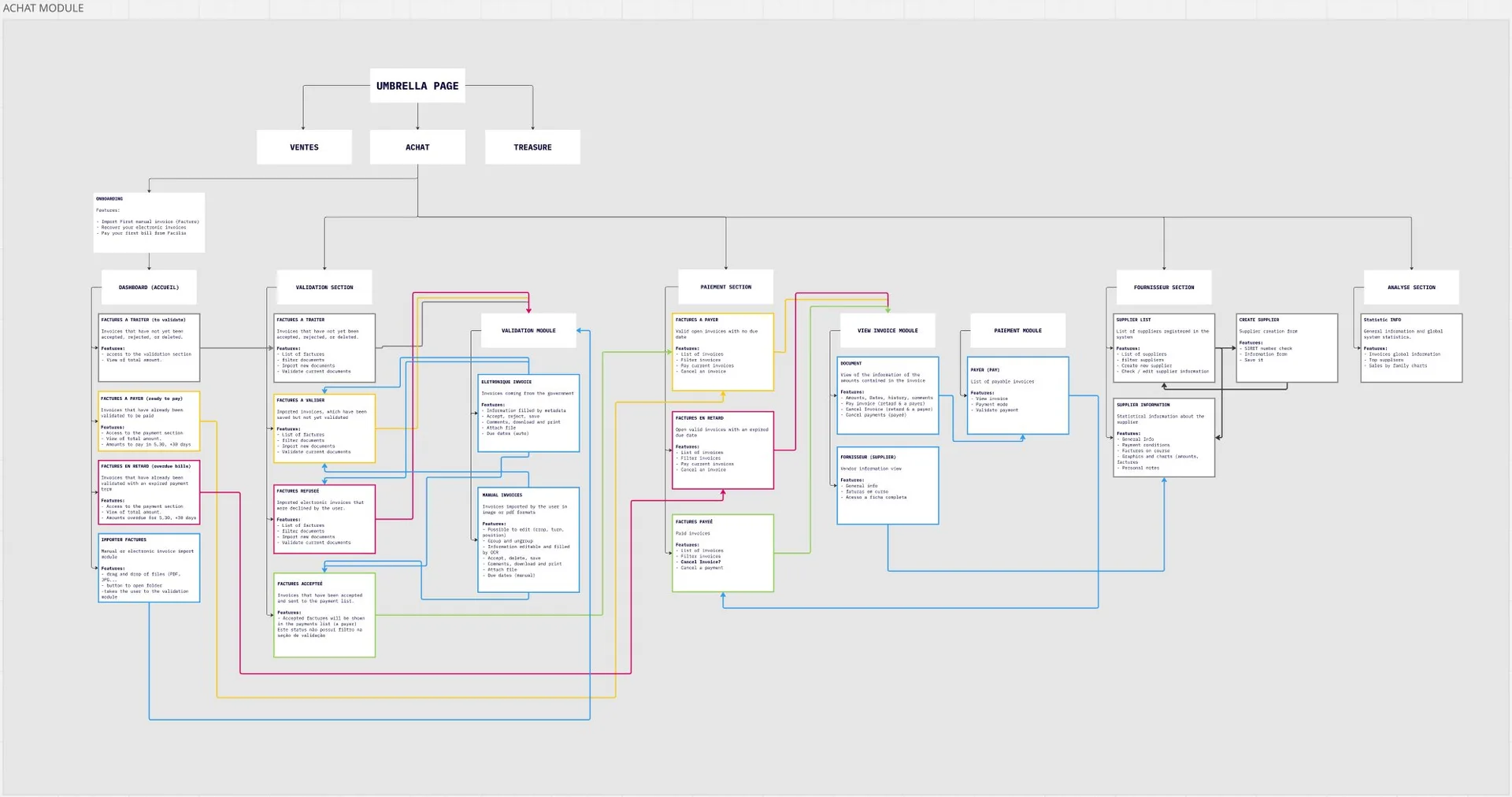Click "Recover your electronic invoices" line

click(143, 228)
